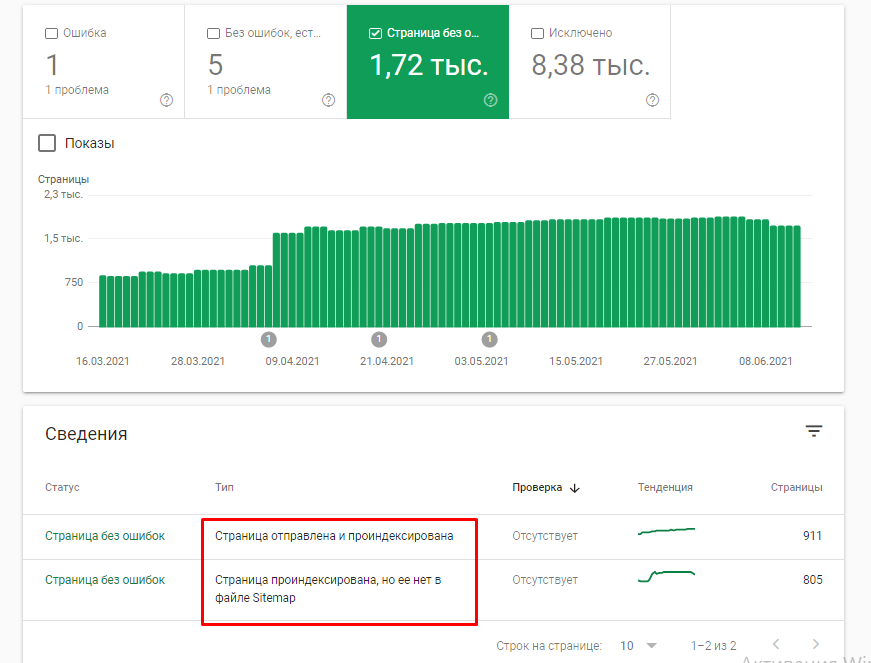Sort table by Страницы column header
The height and width of the screenshot is (663, 871).
pyautogui.click(x=796, y=488)
